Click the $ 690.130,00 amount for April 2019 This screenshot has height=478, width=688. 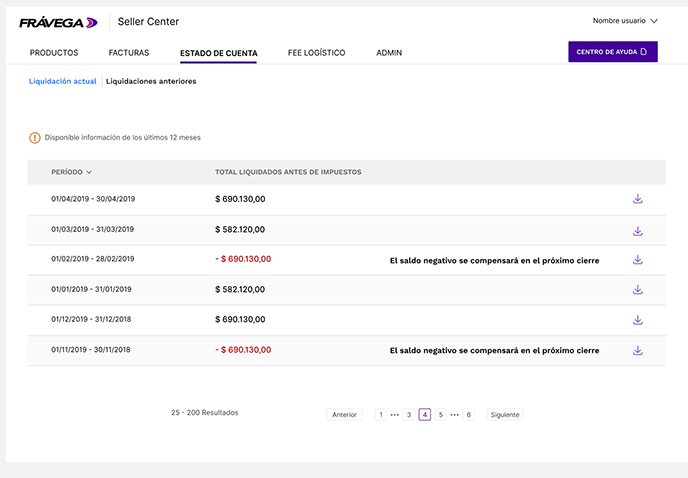click(x=240, y=199)
